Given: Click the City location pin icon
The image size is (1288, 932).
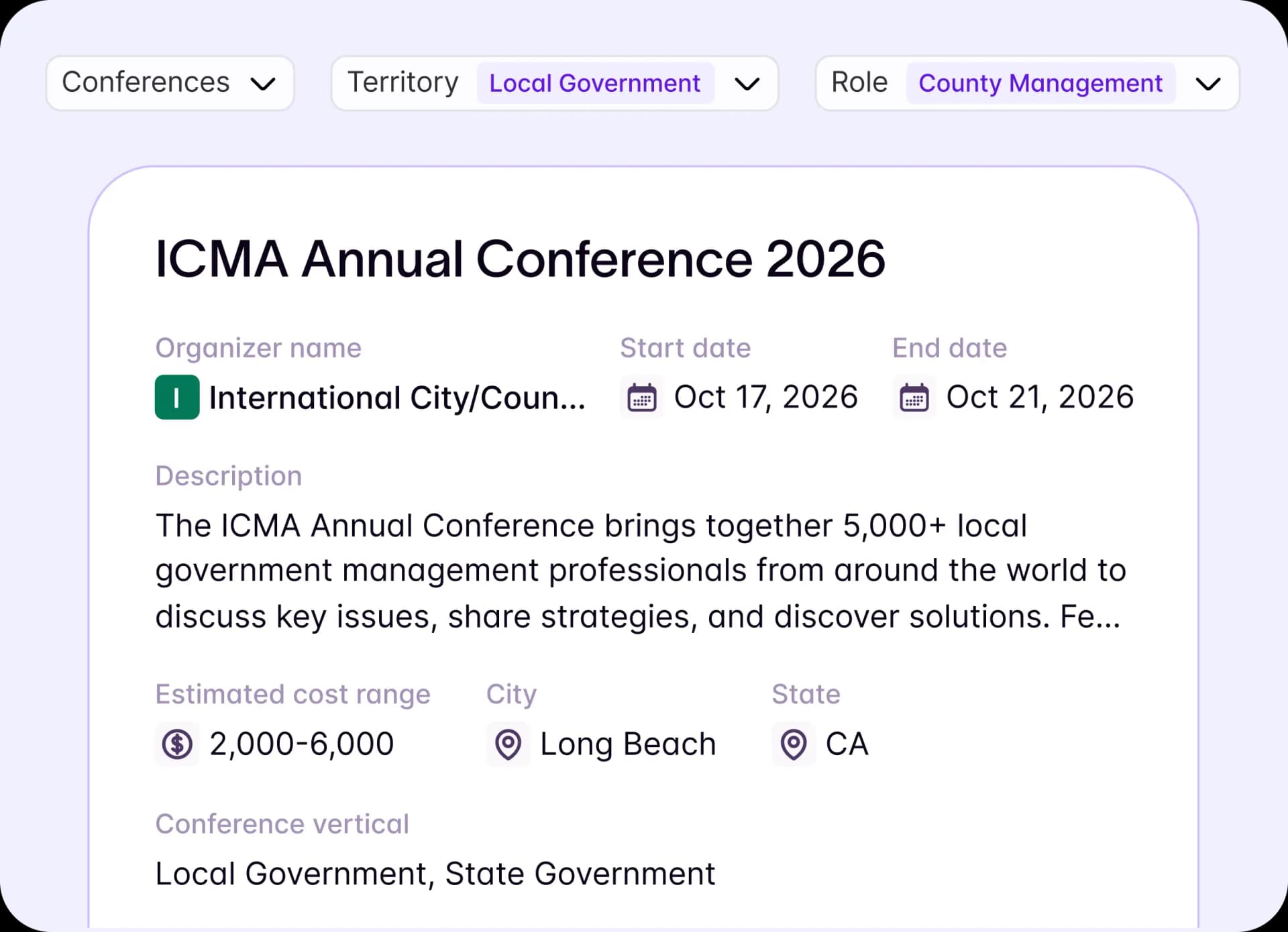Looking at the screenshot, I should [508, 744].
